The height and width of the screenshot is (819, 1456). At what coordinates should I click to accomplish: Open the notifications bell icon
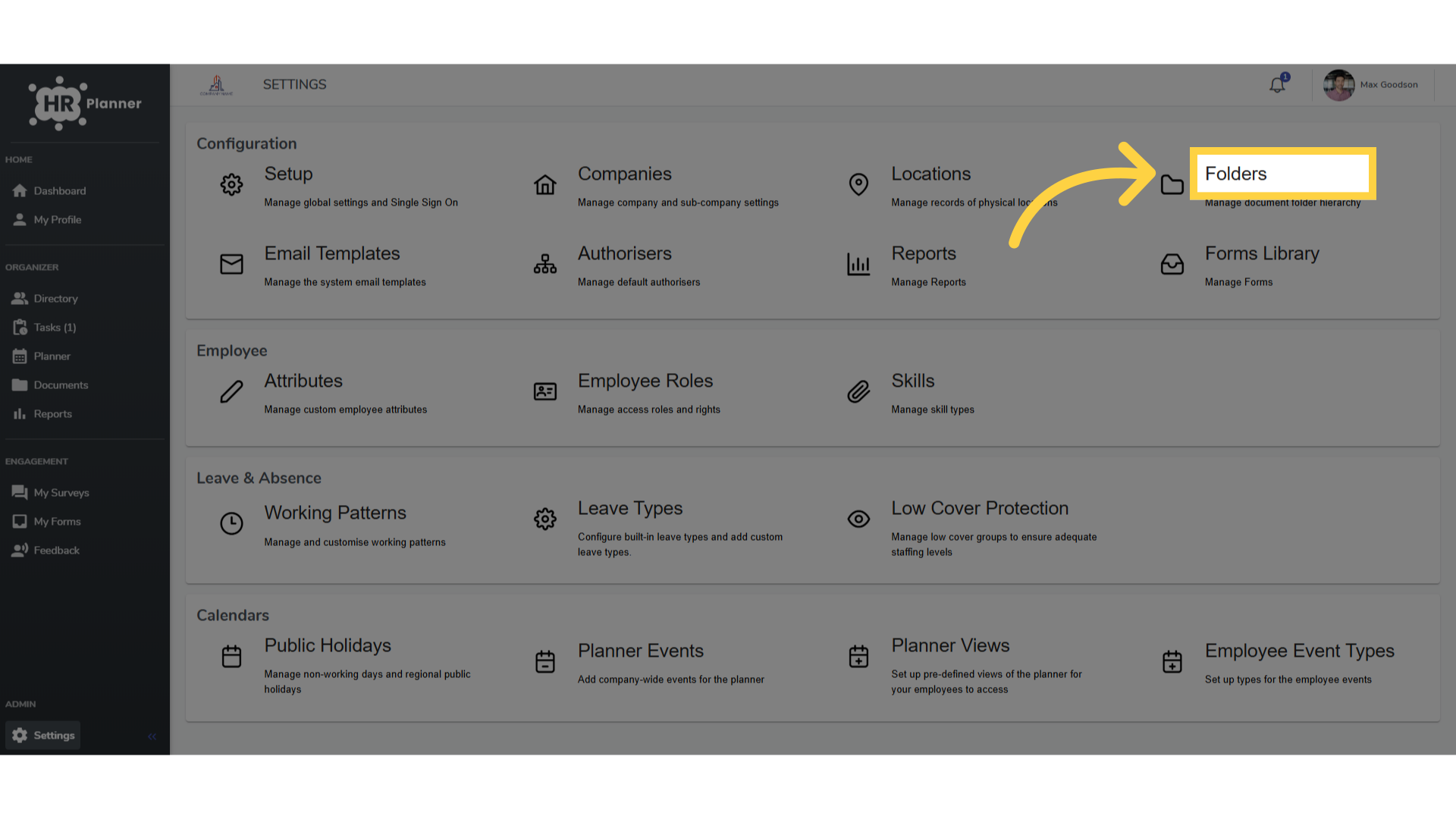tap(1278, 84)
